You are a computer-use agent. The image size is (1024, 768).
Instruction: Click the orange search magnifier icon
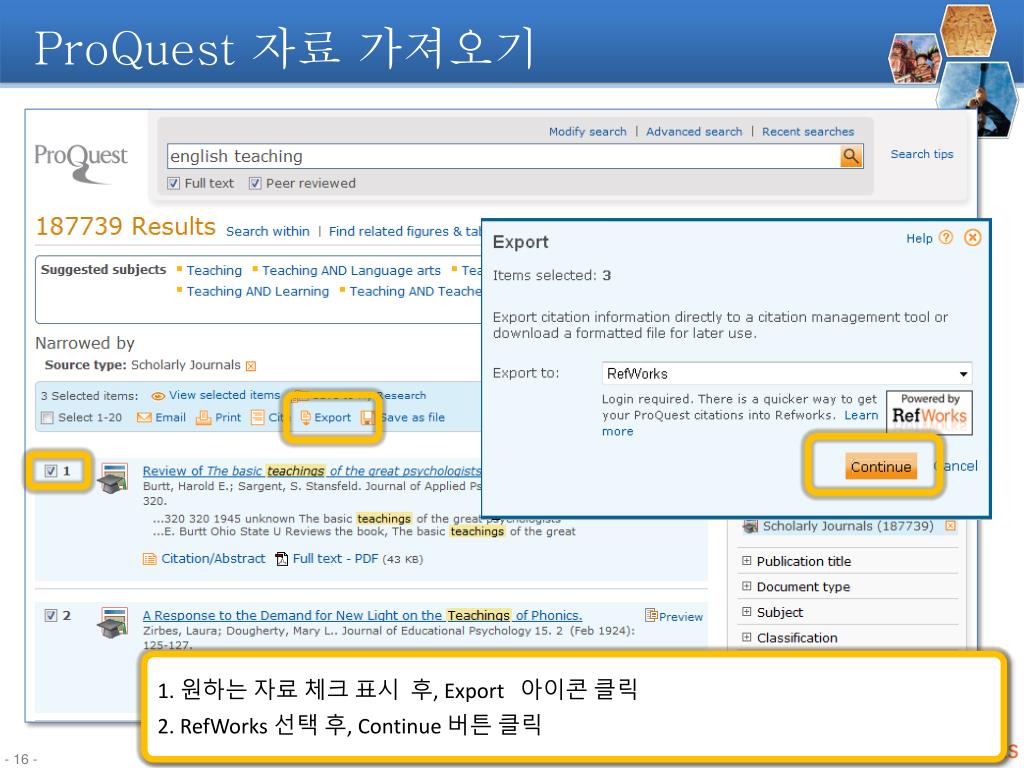851,156
